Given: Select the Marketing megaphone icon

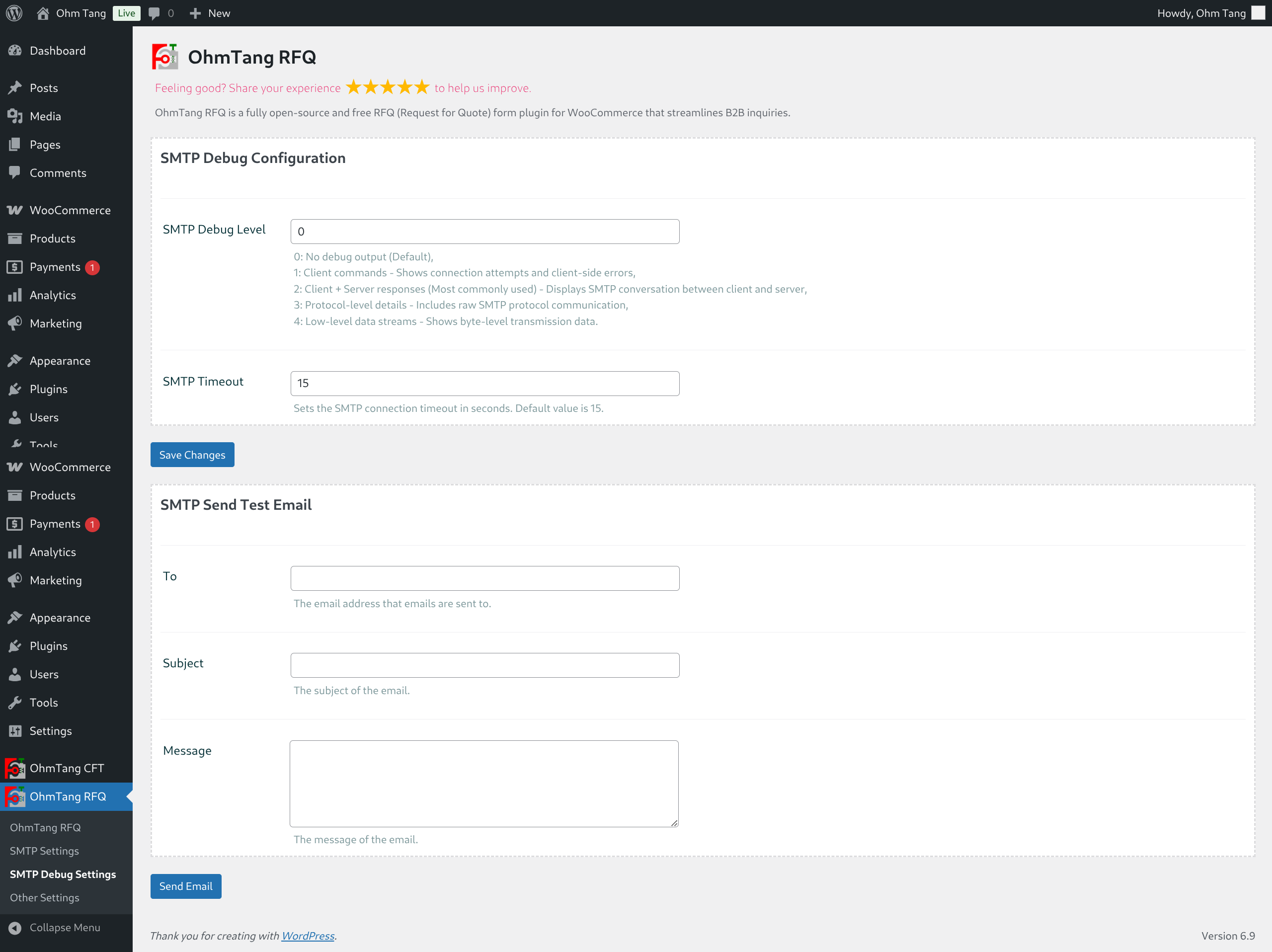Looking at the screenshot, I should (x=15, y=323).
